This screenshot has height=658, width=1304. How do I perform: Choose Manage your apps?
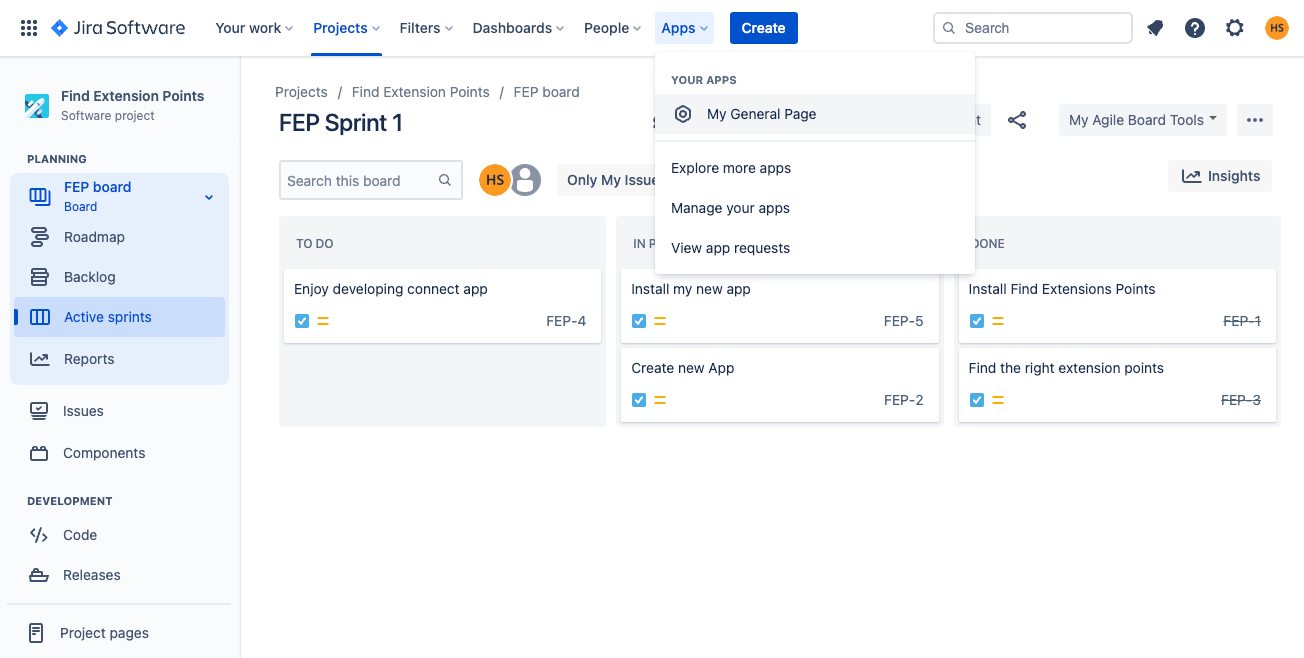(815, 208)
